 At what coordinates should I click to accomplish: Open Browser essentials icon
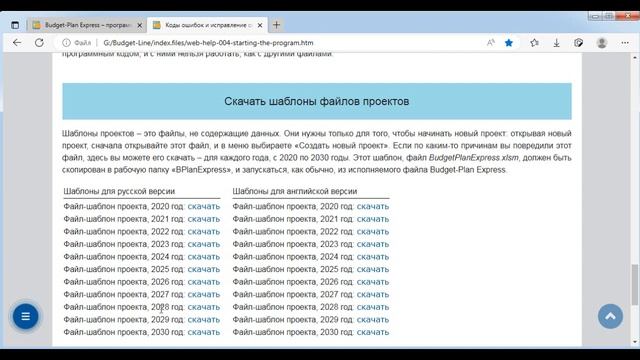tap(578, 42)
